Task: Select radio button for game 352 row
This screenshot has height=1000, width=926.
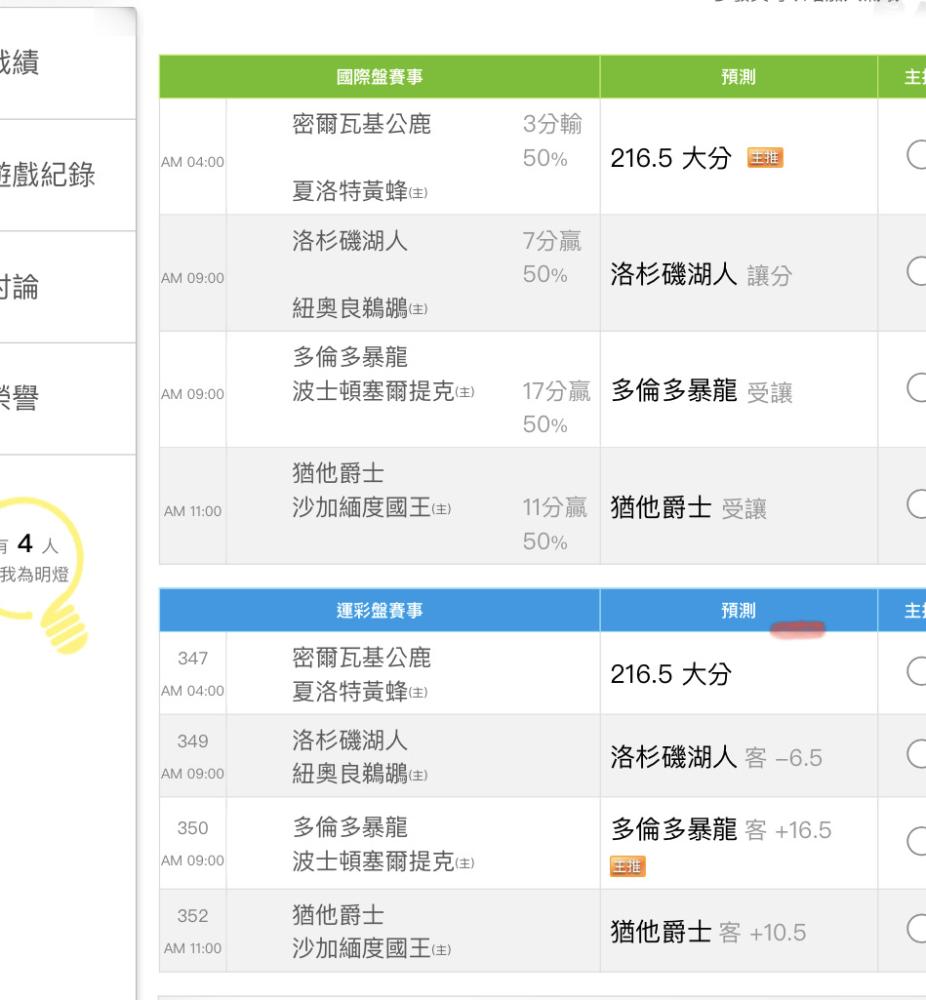Action: click(x=917, y=929)
